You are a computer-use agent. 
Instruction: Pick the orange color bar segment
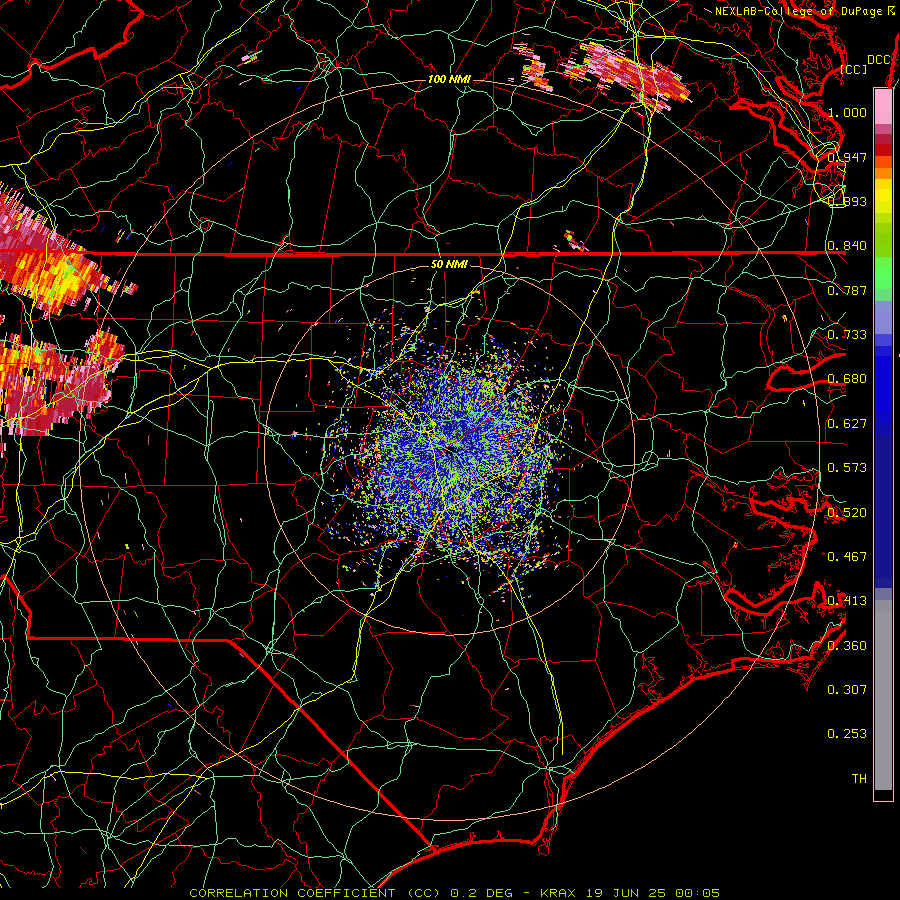coord(883,172)
